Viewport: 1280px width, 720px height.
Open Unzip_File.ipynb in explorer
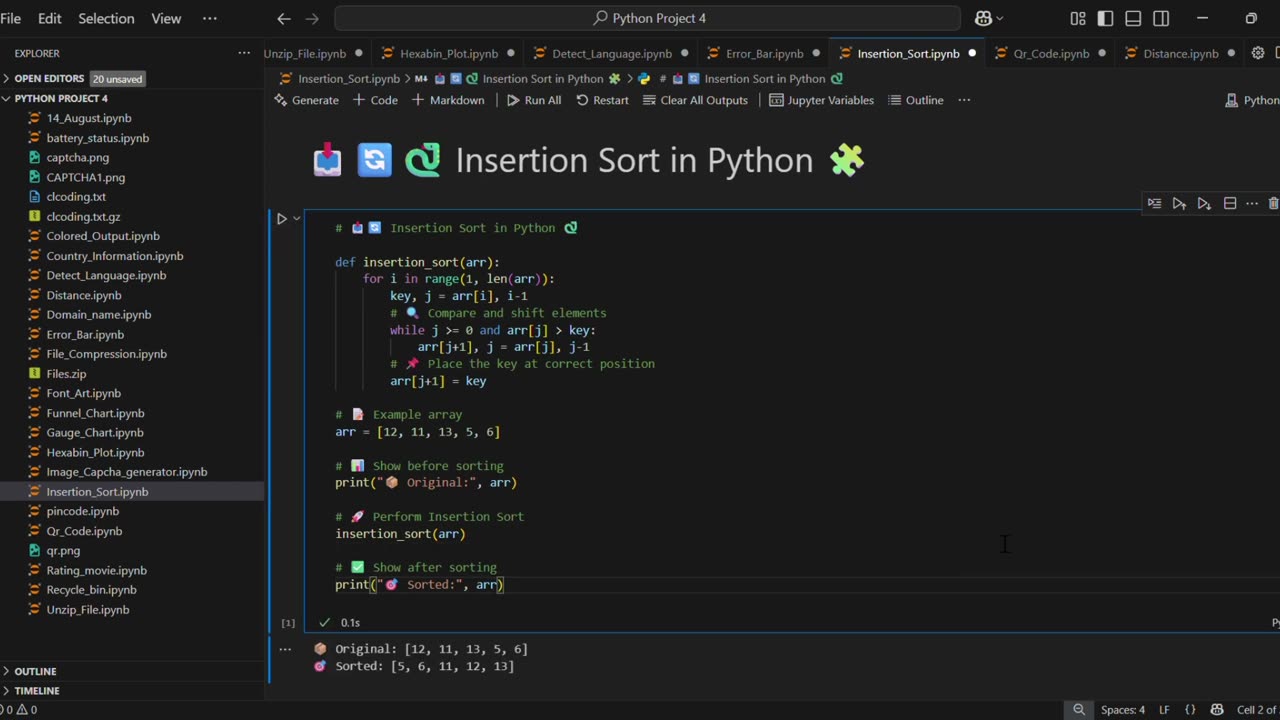[87, 610]
